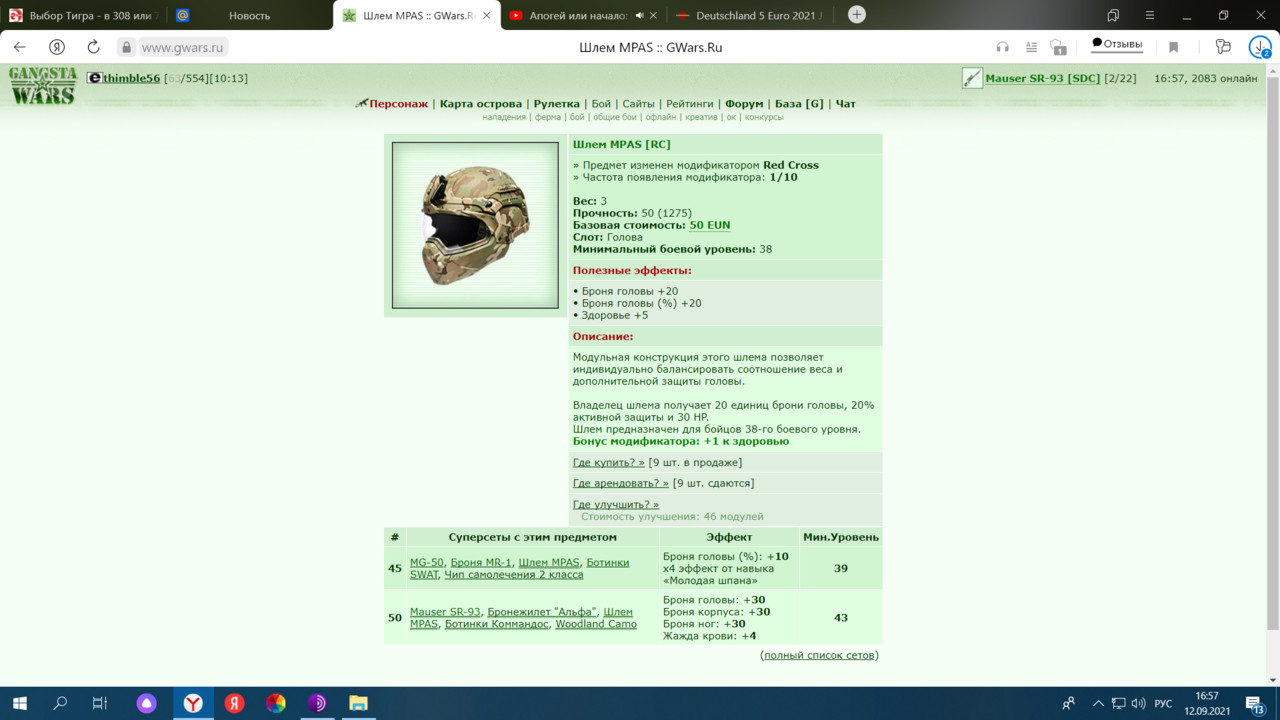Open the Форум menu item

[x=744, y=104]
